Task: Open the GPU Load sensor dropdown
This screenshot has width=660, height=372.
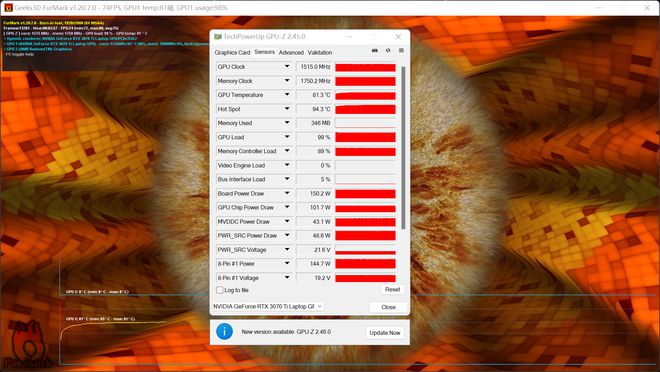Action: [287, 137]
